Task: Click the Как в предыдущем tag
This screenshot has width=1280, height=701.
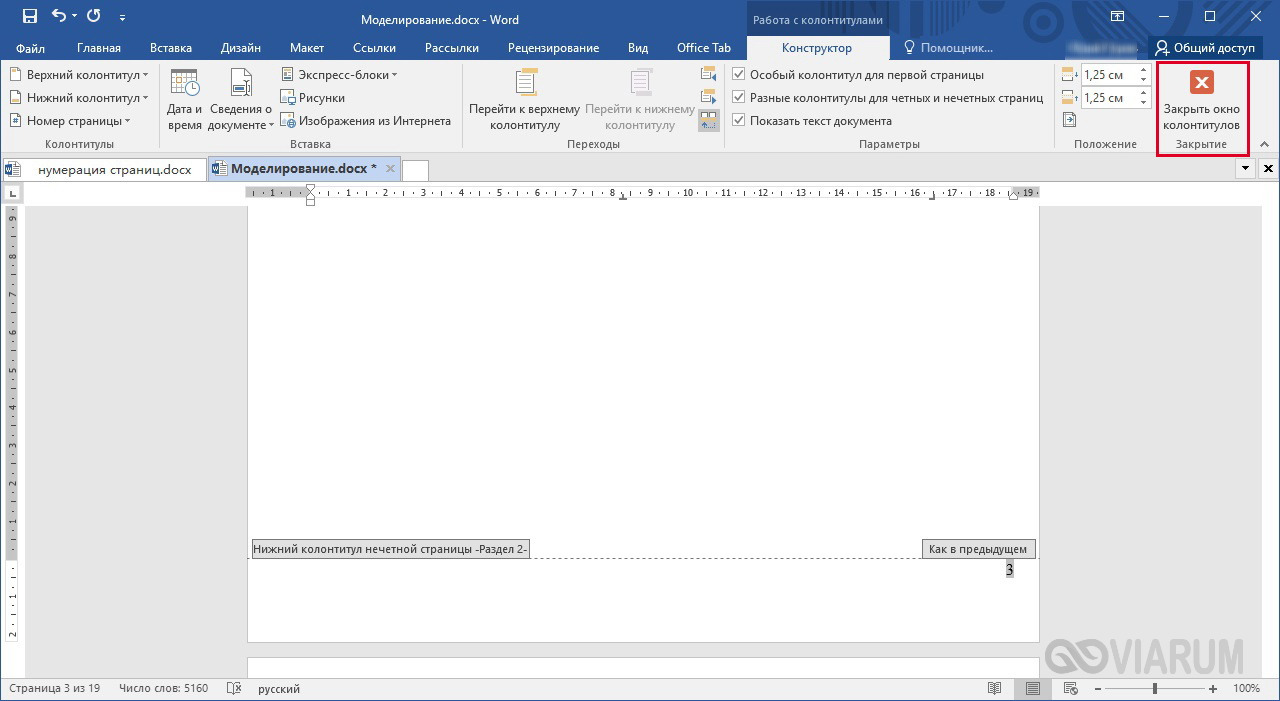Action: click(x=978, y=549)
